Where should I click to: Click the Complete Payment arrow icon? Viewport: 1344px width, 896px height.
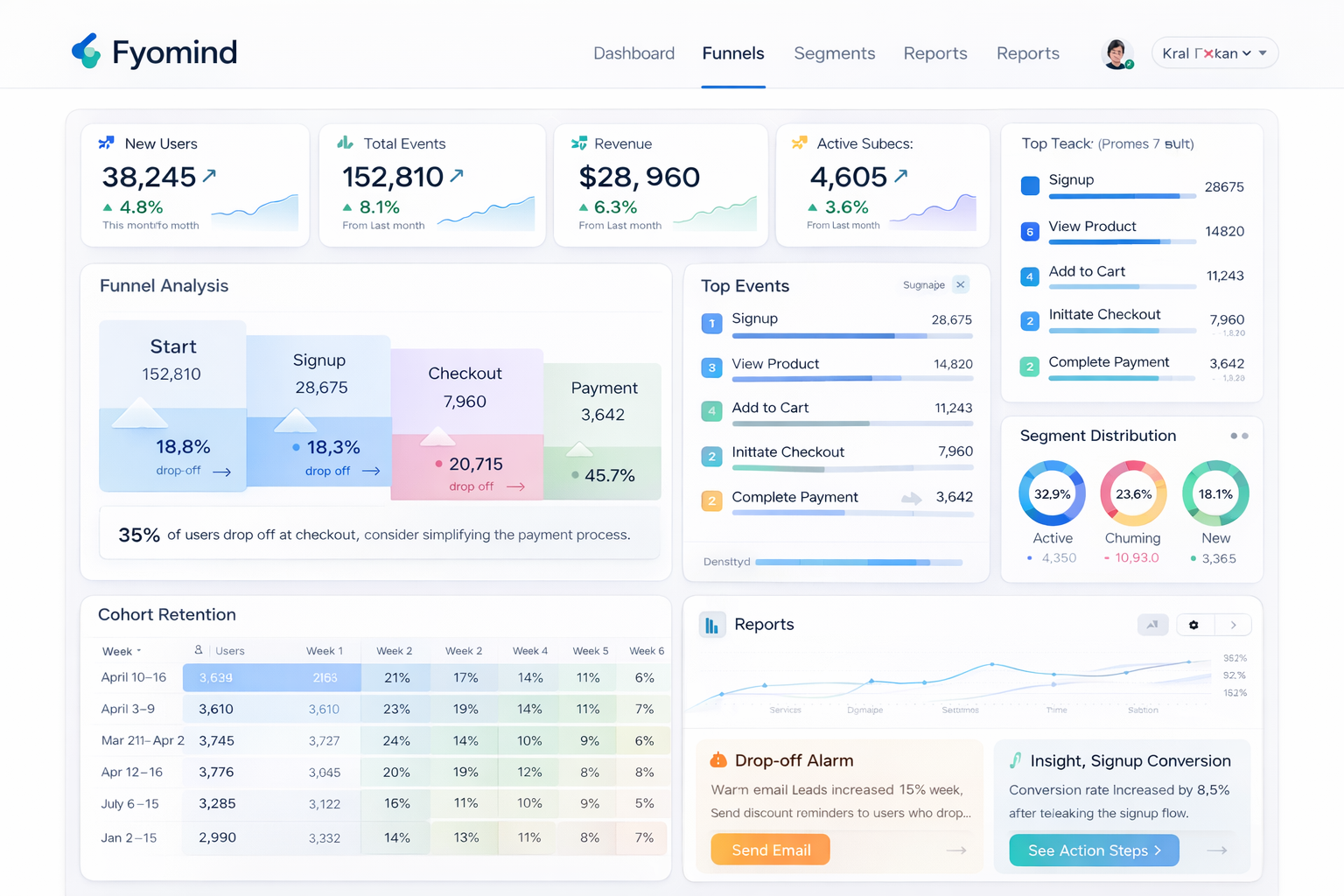click(x=910, y=498)
